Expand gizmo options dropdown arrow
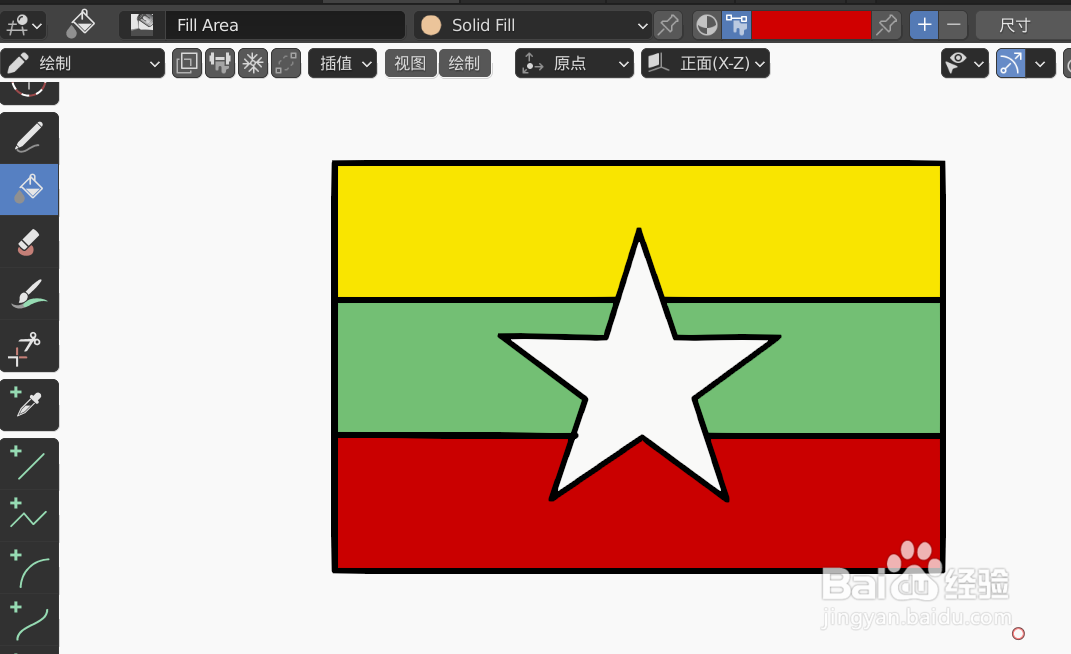The image size is (1071, 654). 1040,64
